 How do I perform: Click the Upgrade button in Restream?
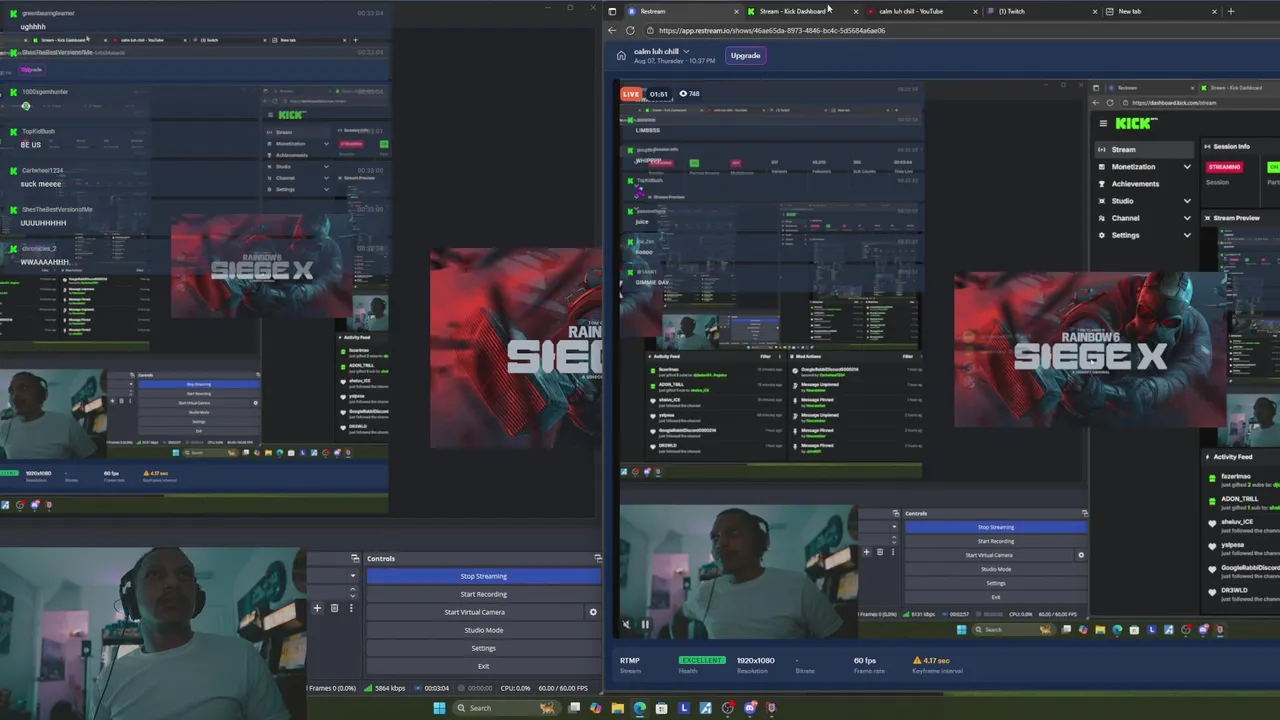pyautogui.click(x=745, y=55)
